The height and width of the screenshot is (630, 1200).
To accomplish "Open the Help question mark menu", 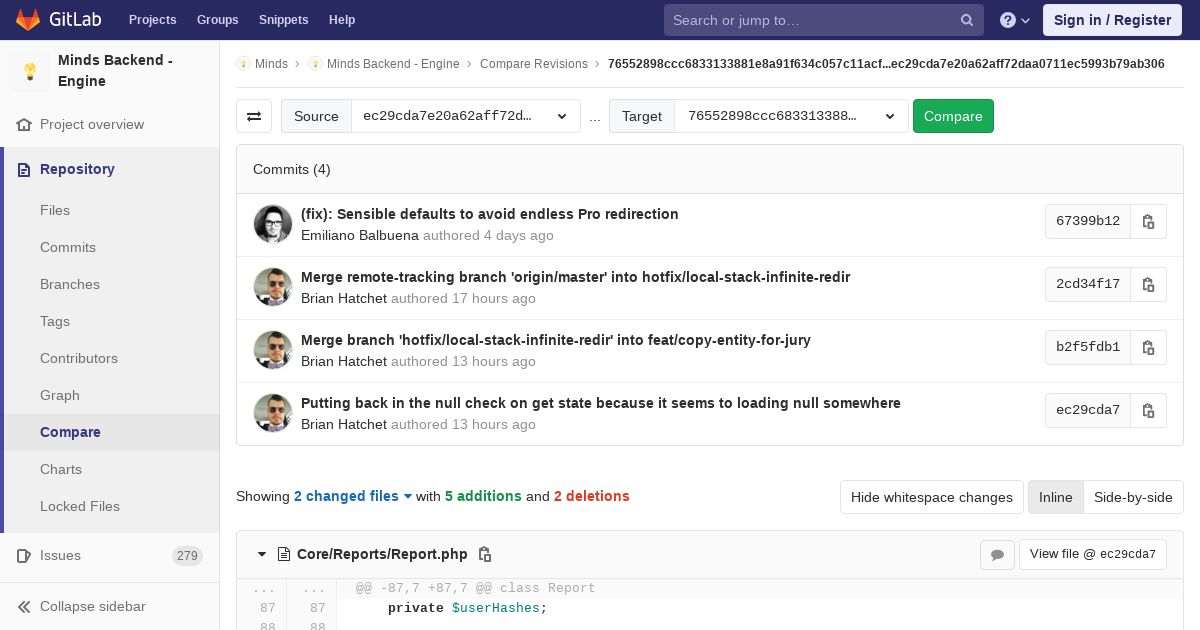I will pos(1015,20).
